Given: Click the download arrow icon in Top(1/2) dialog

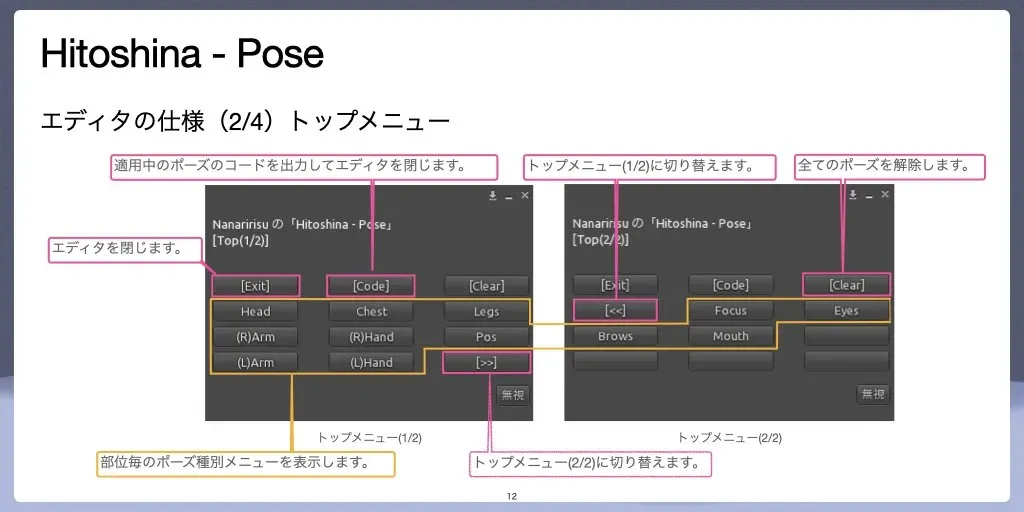Looking at the screenshot, I should (x=492, y=195).
